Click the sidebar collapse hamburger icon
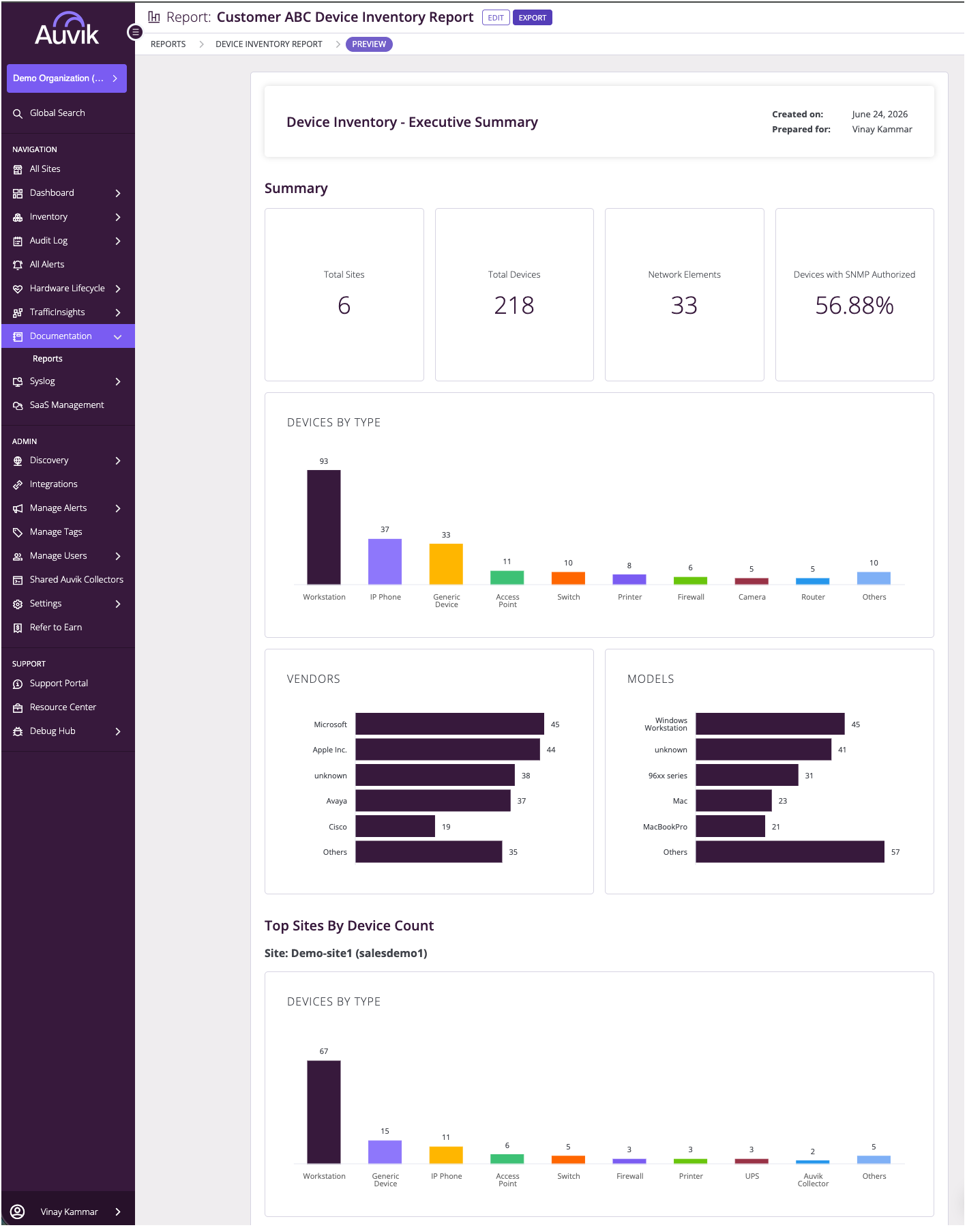Screen dimensions: 967x1232 135,32
